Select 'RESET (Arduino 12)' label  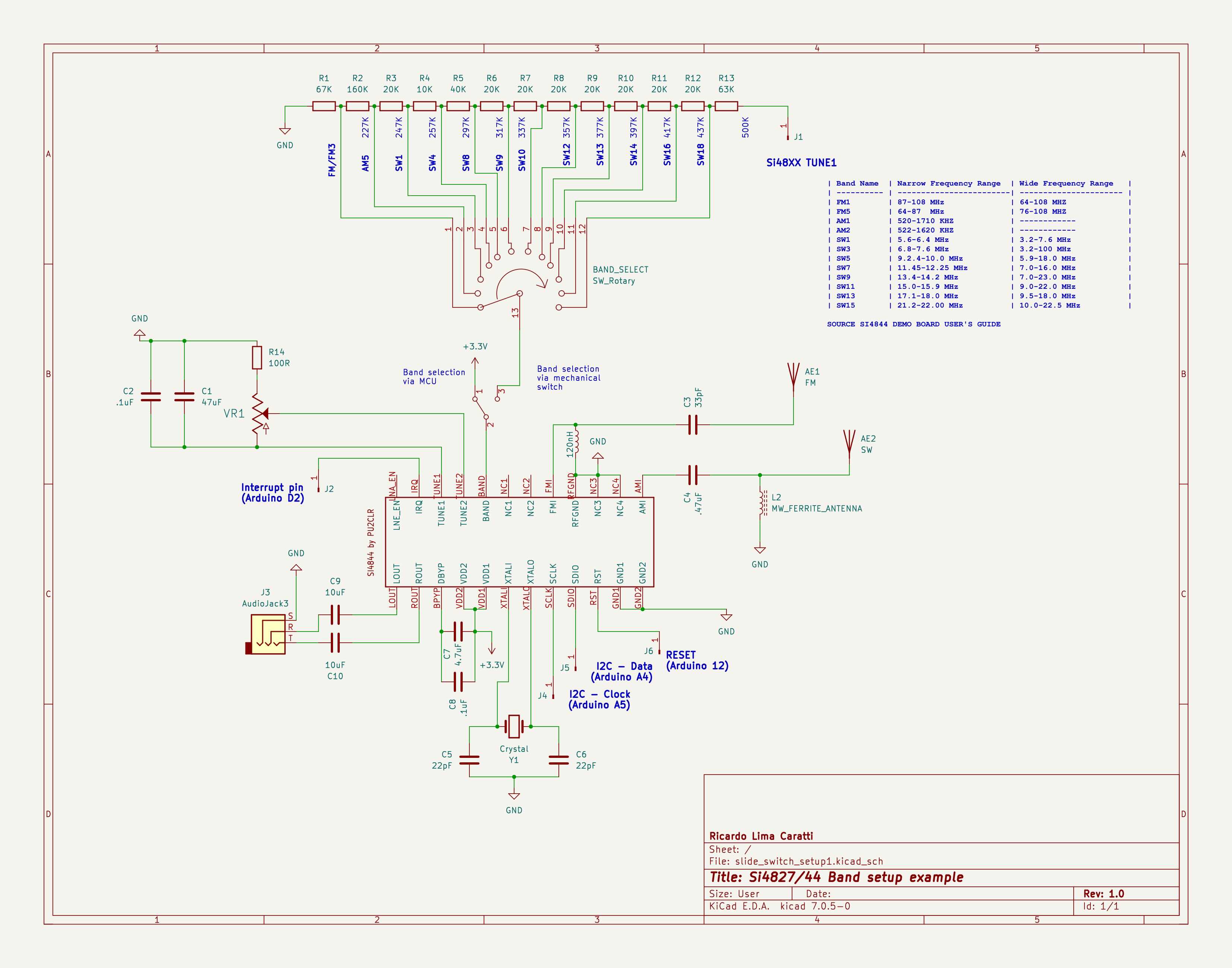(x=697, y=660)
